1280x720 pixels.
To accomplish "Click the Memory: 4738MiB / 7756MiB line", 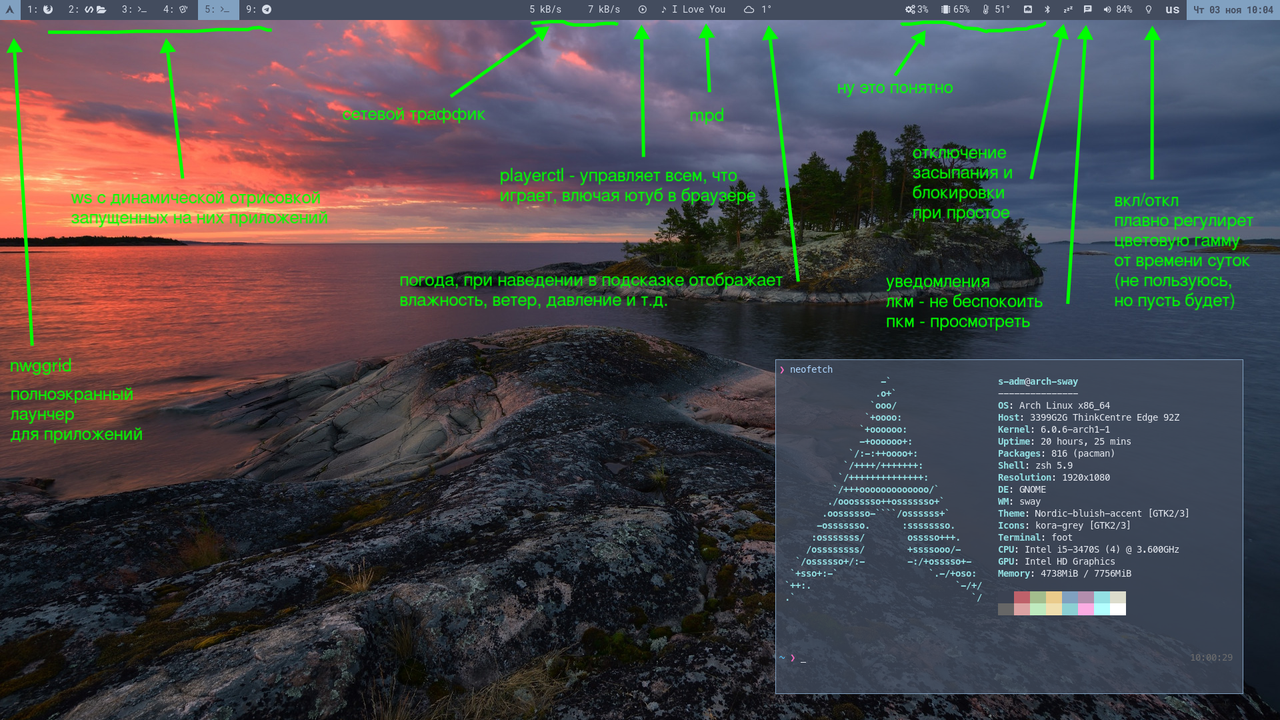I will (1065, 574).
